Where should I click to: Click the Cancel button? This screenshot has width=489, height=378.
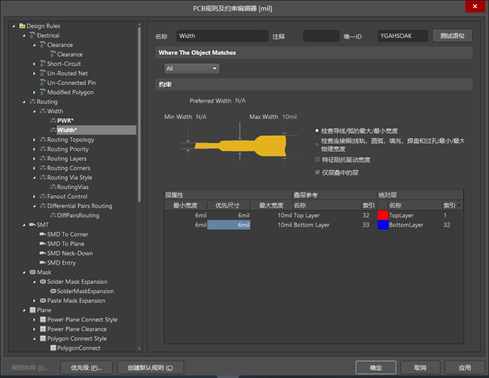420,367
